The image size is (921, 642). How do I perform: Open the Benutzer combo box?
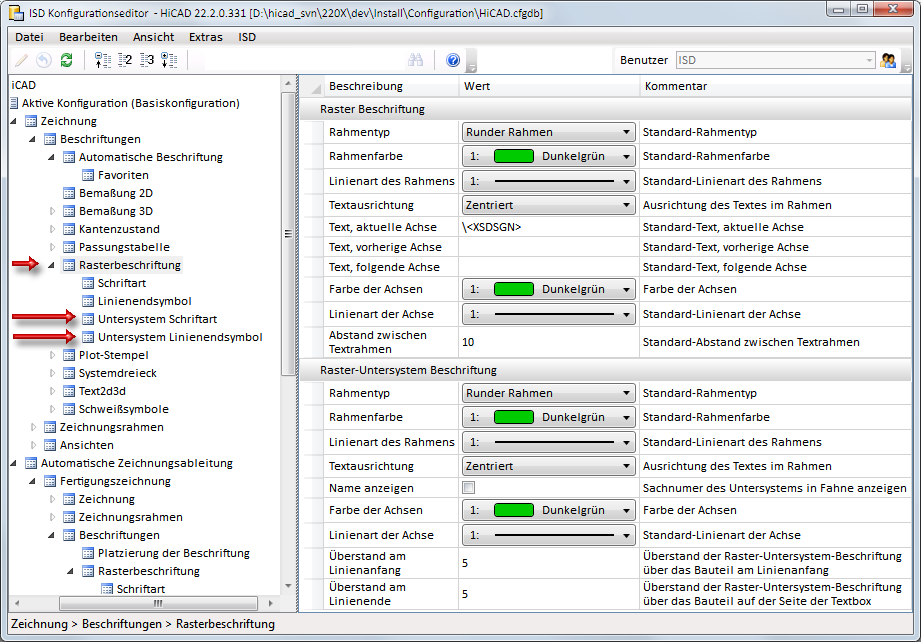click(776, 61)
